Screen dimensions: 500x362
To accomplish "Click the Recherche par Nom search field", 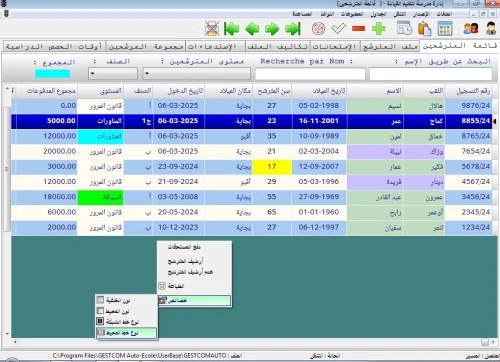I will (x=310, y=74).
